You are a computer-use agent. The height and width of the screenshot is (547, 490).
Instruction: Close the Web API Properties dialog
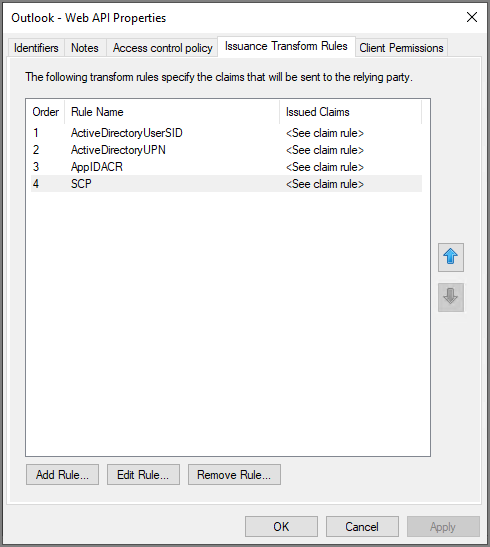pyautogui.click(x=472, y=17)
